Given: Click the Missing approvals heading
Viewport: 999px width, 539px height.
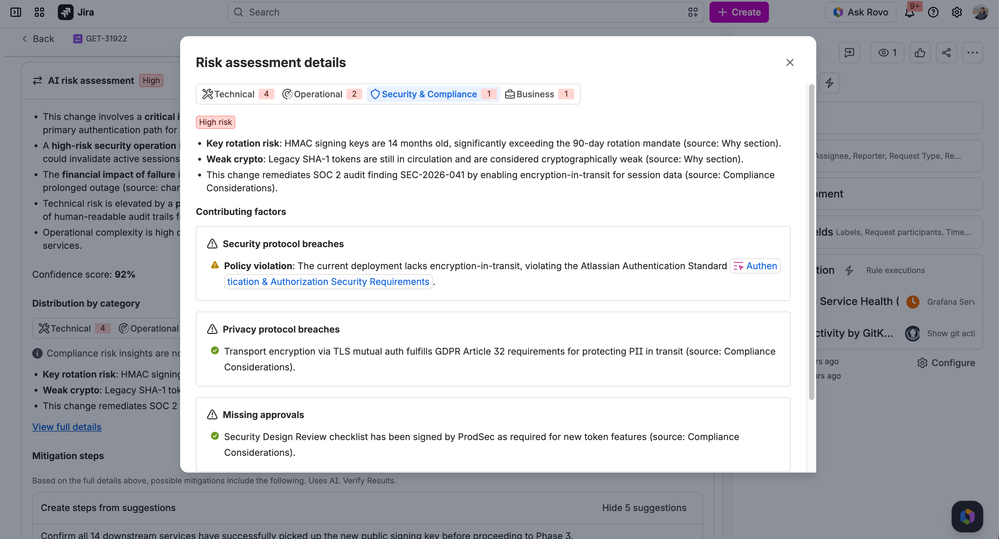Looking at the screenshot, I should pyautogui.click(x=263, y=415).
